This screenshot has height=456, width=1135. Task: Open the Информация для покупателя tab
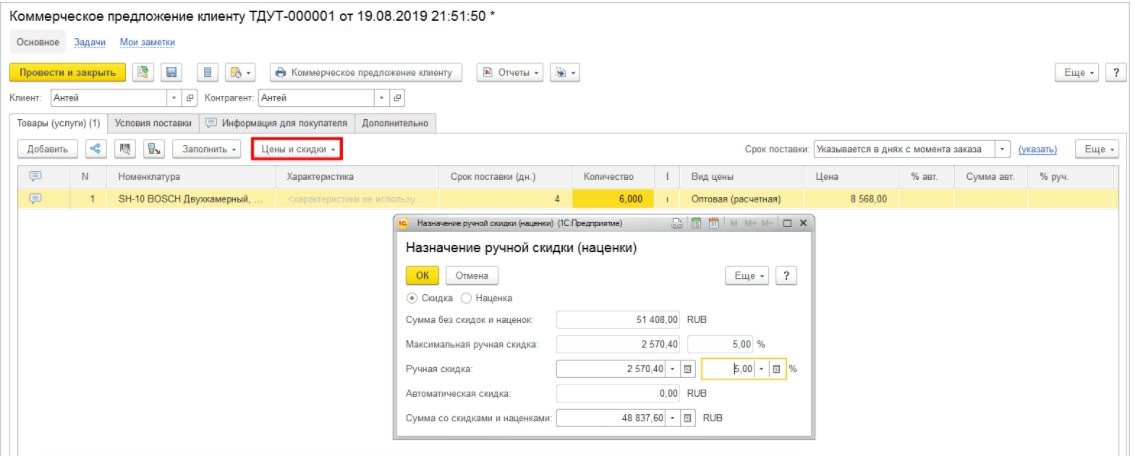pyautogui.click(x=276, y=123)
